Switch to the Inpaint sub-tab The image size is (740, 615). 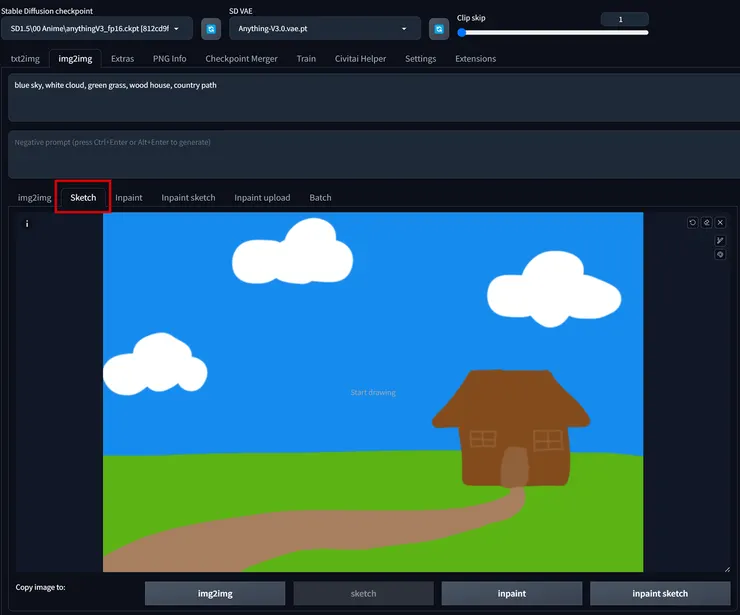point(128,197)
